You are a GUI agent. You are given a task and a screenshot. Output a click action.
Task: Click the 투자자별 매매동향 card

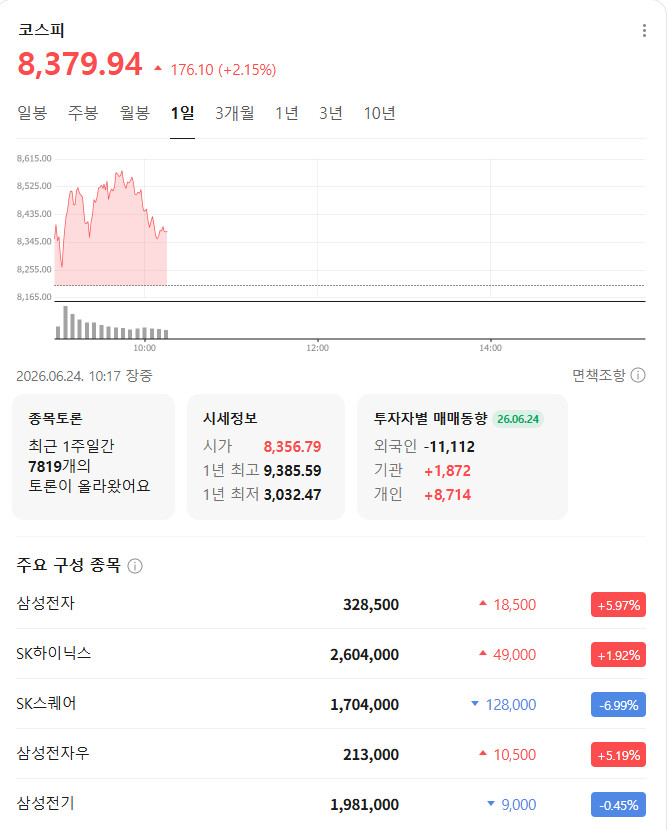click(x=462, y=457)
